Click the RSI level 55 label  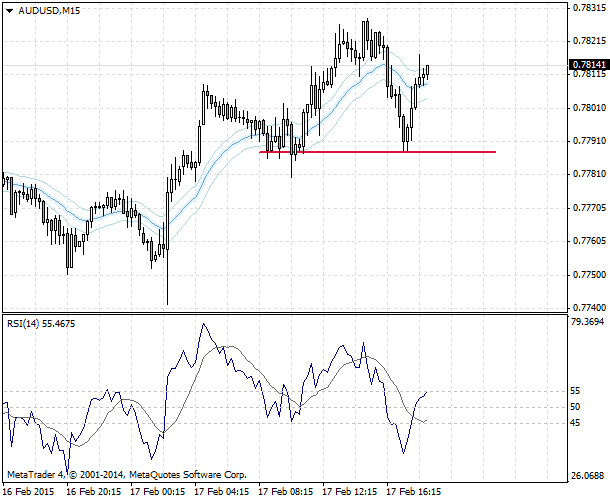pyautogui.click(x=575, y=391)
